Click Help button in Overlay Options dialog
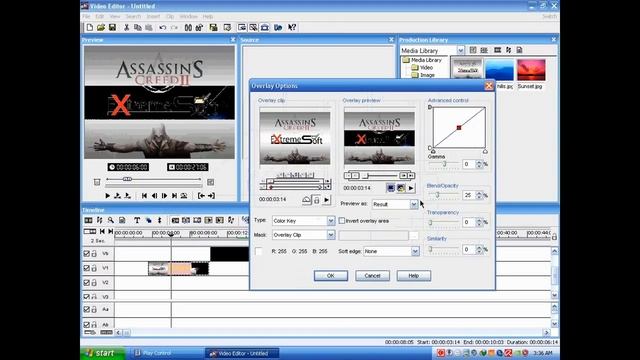The image size is (640, 360). click(x=413, y=276)
